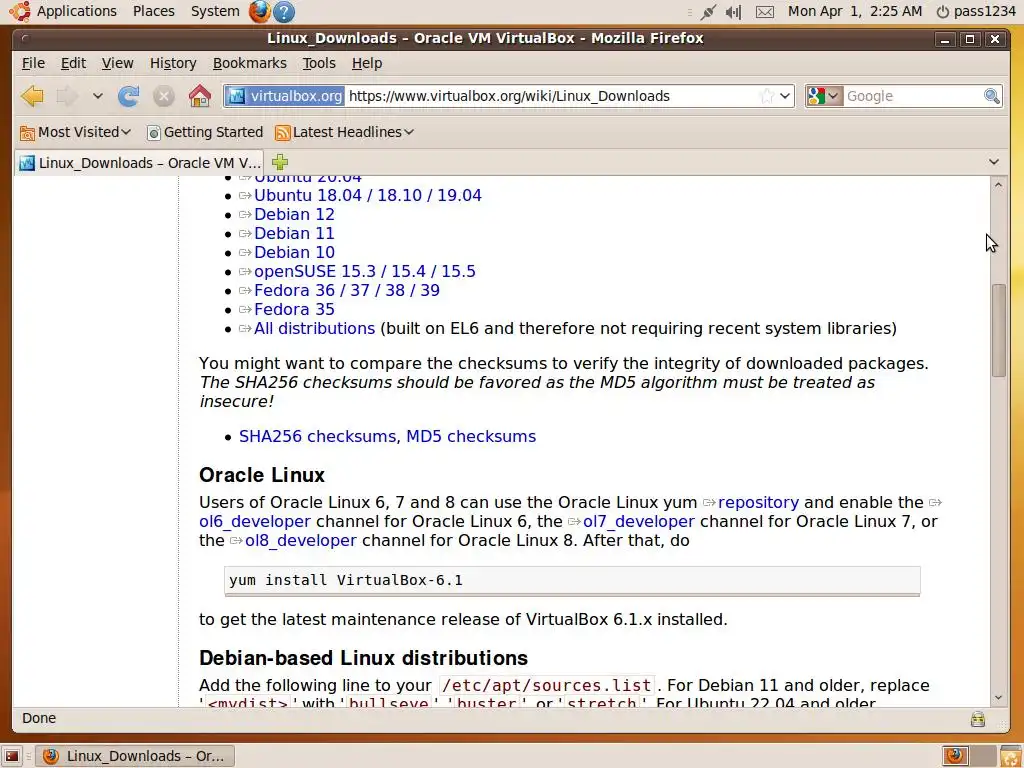Reload the current page
Viewport: 1024px width, 768px height.
(129, 96)
